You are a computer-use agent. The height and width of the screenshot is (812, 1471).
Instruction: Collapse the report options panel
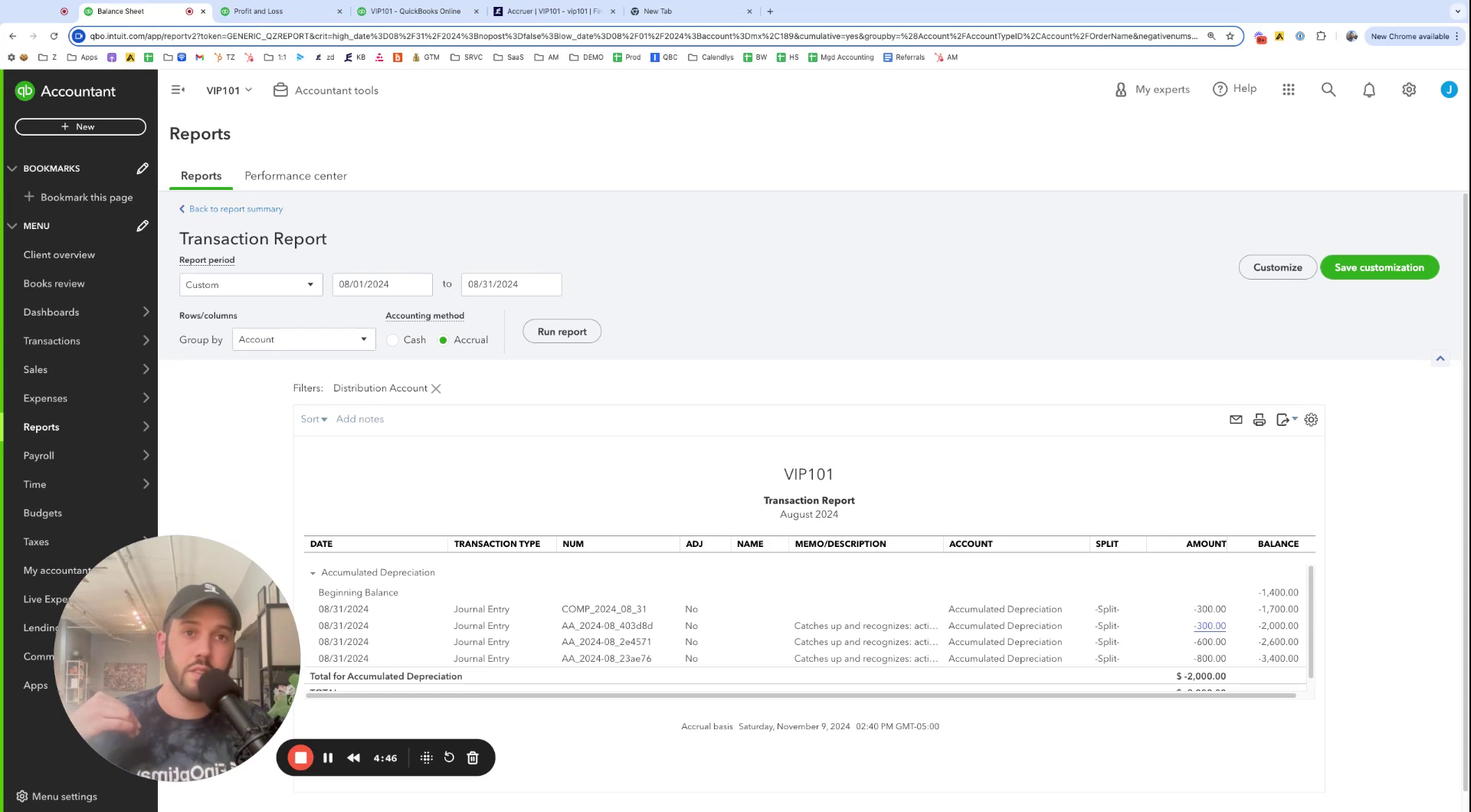[1440, 359]
